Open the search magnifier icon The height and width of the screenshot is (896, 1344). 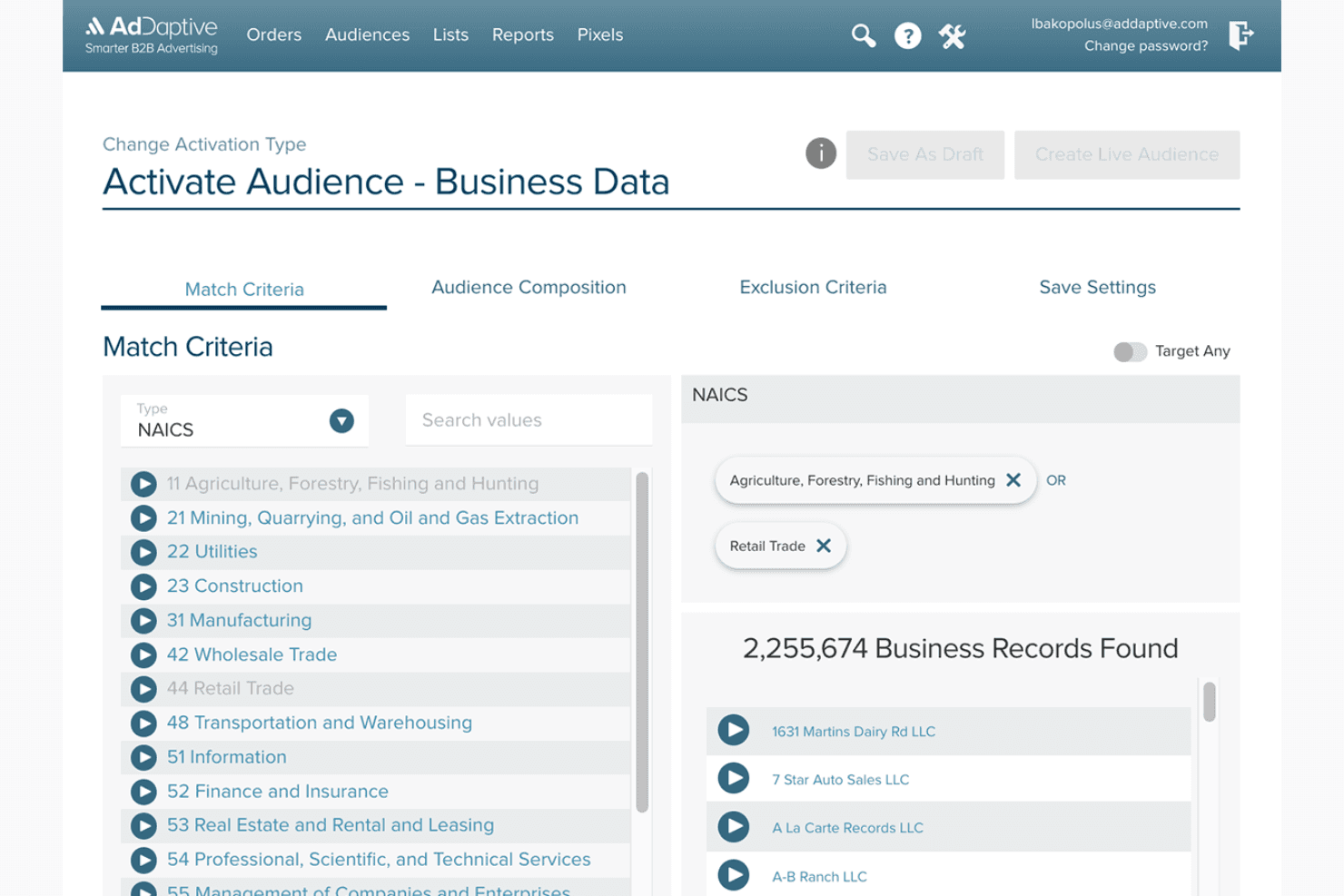click(x=864, y=35)
